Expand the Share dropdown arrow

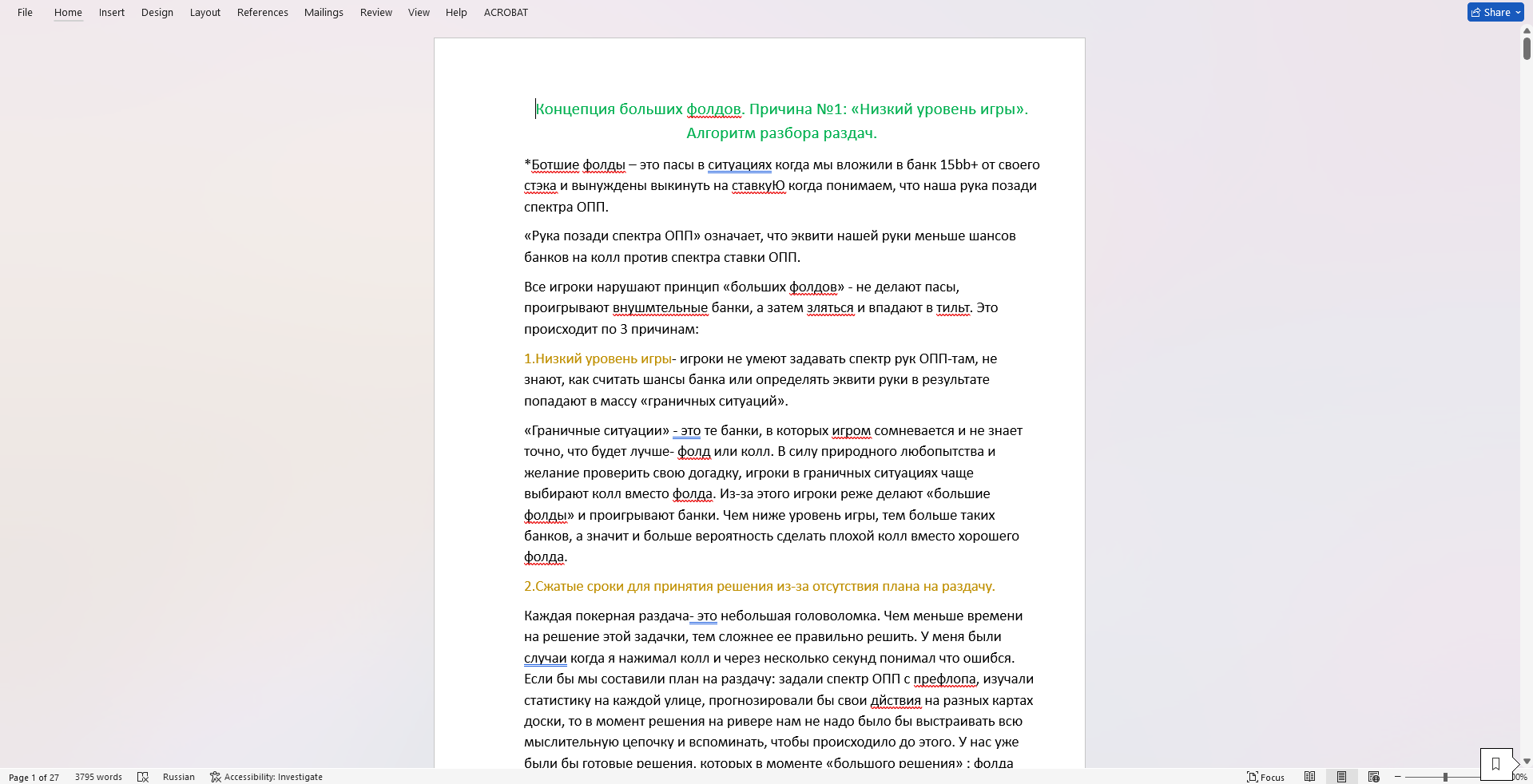tap(1519, 12)
